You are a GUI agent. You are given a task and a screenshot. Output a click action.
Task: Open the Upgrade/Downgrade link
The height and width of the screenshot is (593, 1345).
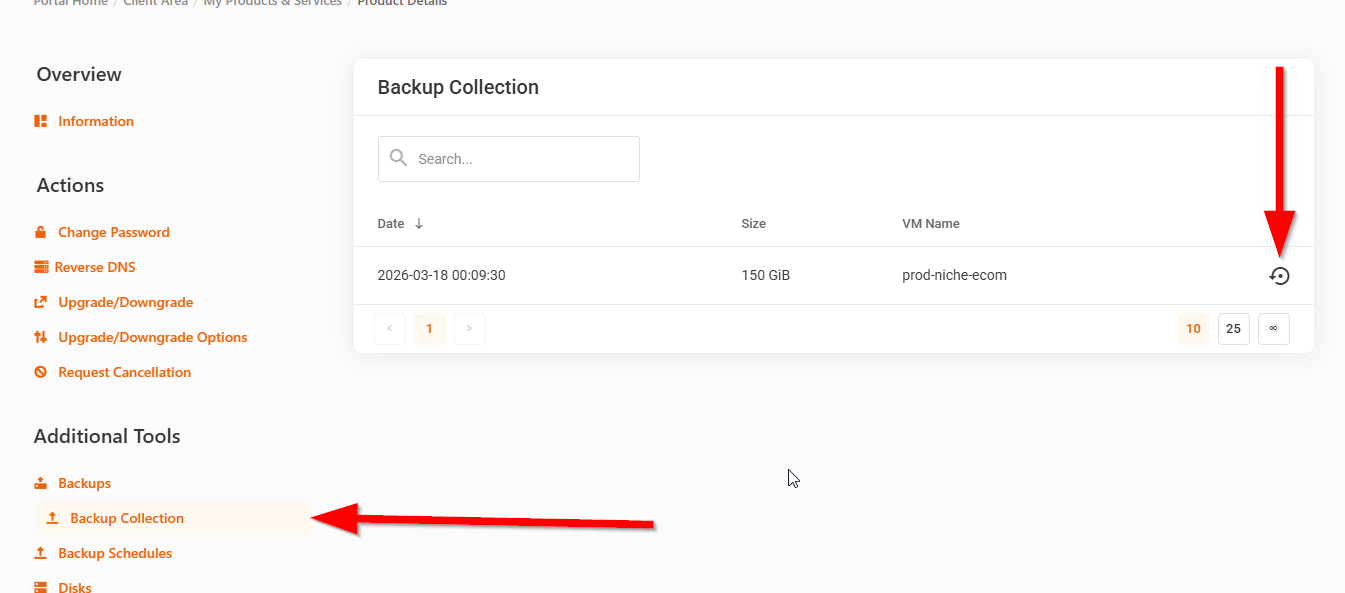[125, 302]
